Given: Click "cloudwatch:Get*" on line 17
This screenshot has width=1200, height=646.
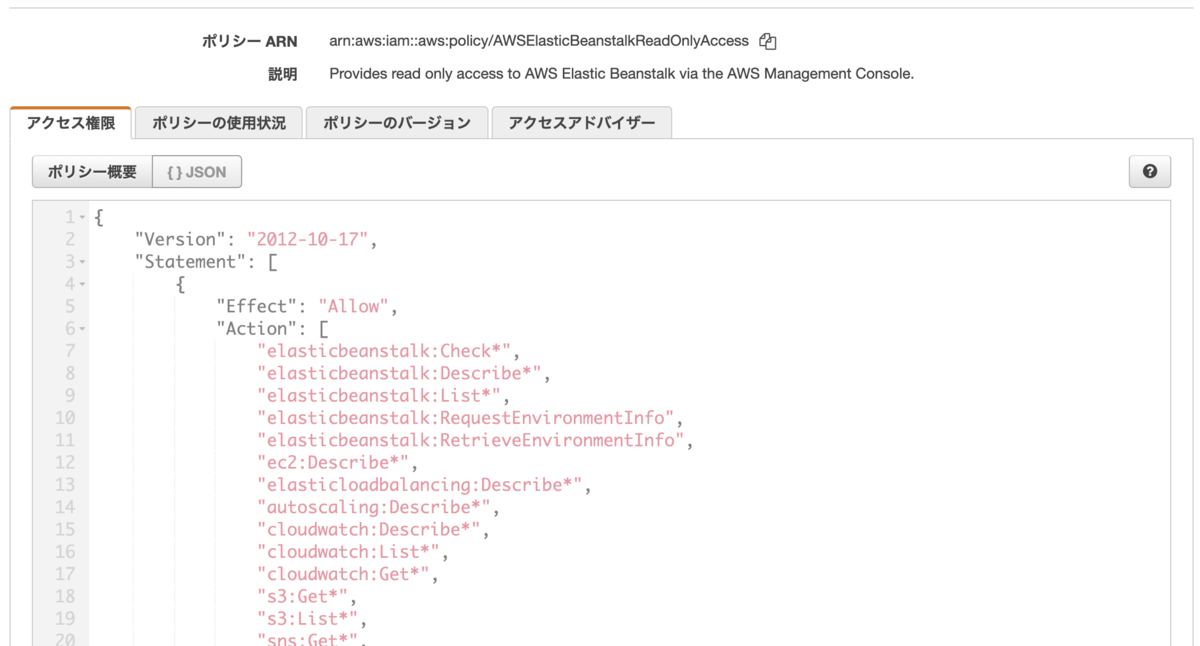Looking at the screenshot, I should (x=344, y=574).
